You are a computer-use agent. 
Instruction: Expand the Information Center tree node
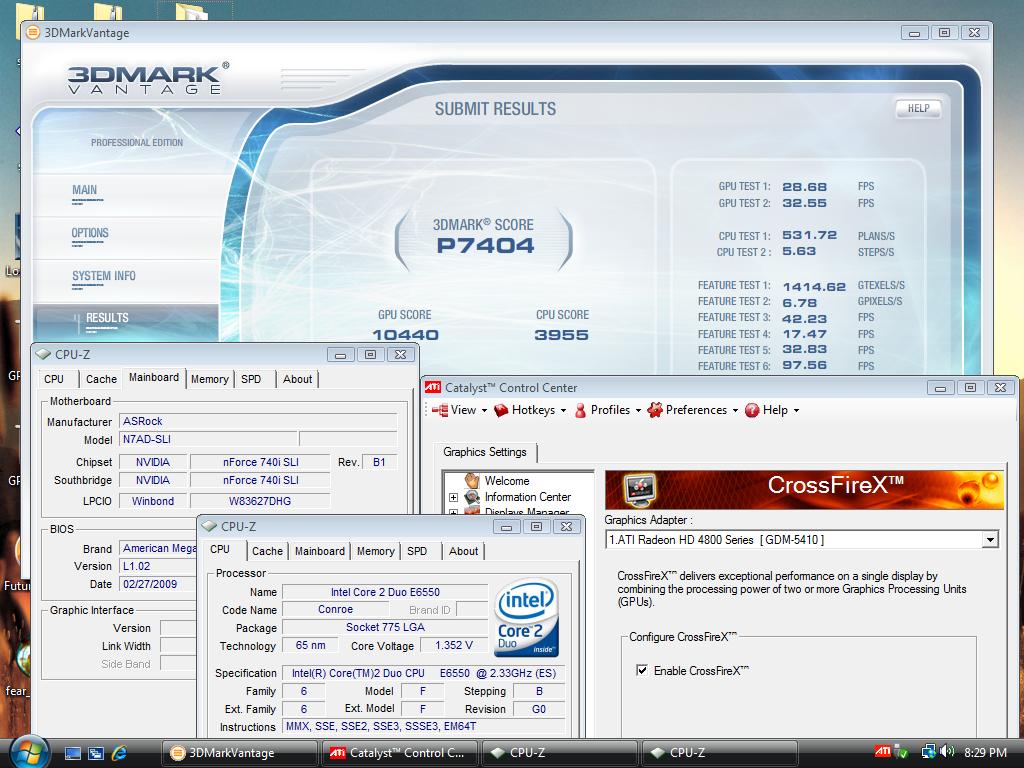(x=453, y=498)
